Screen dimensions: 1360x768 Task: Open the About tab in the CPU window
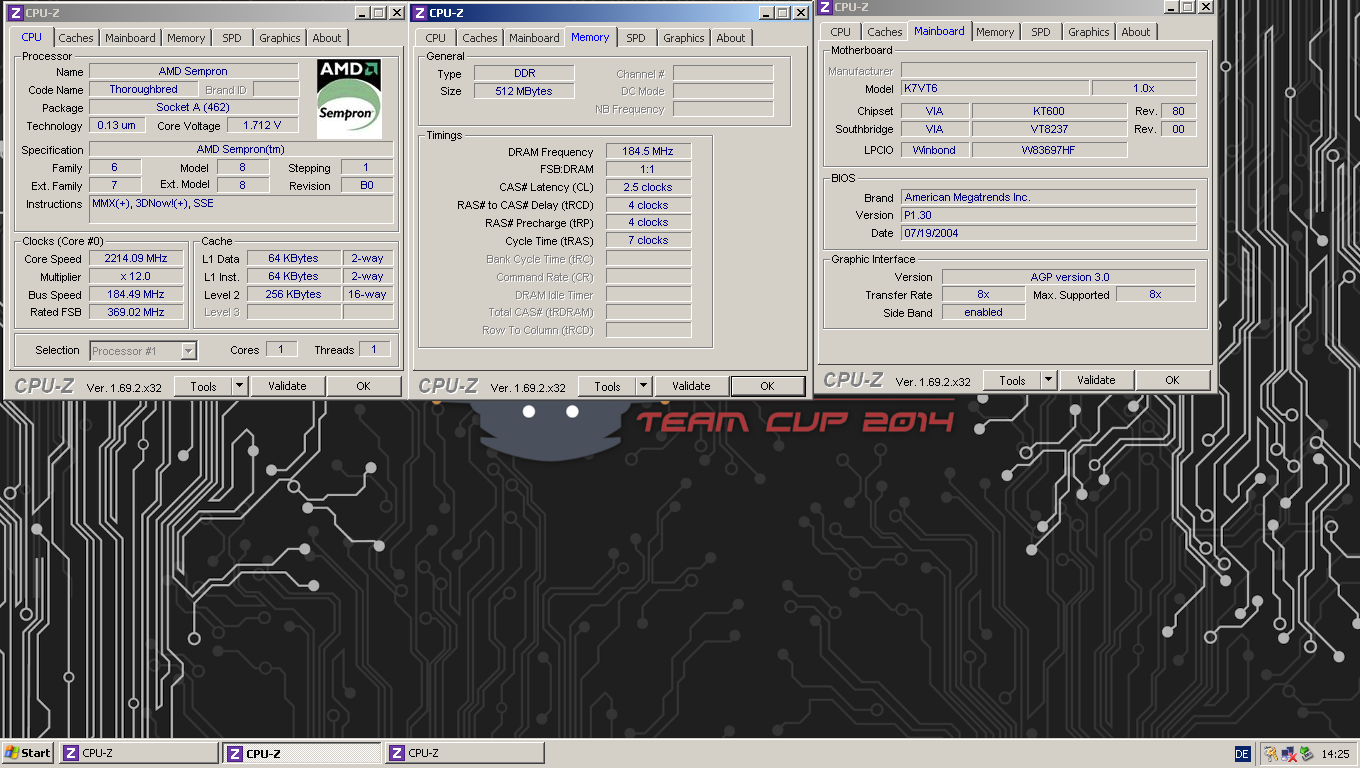[x=327, y=38]
